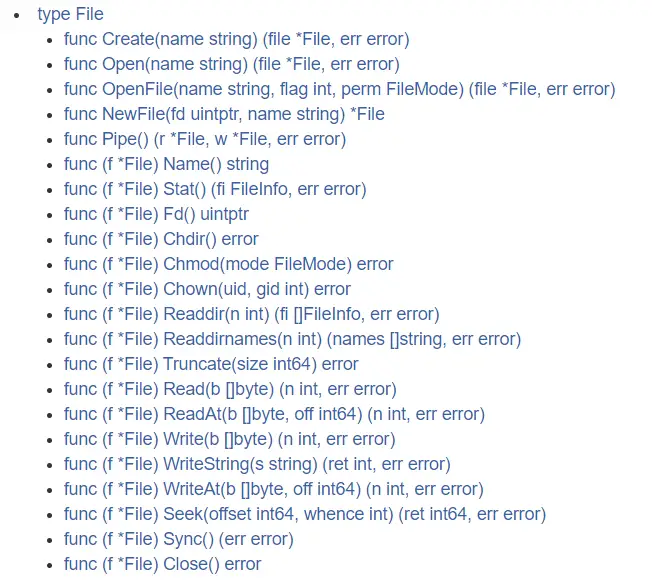The width and height of the screenshot is (660, 582).
Task: Open the WriteString method link
Action: [x=257, y=464]
